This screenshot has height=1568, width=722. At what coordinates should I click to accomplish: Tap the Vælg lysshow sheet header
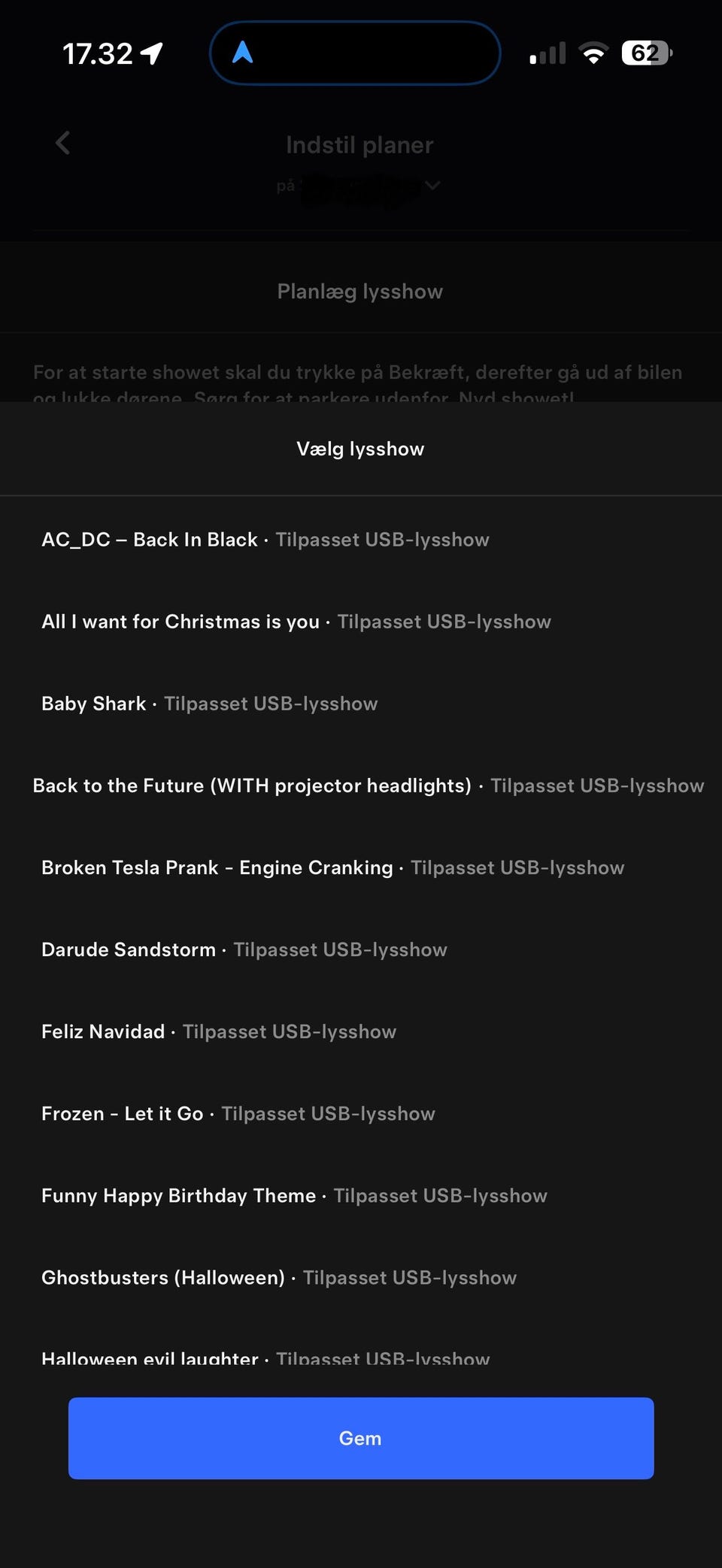click(x=360, y=449)
